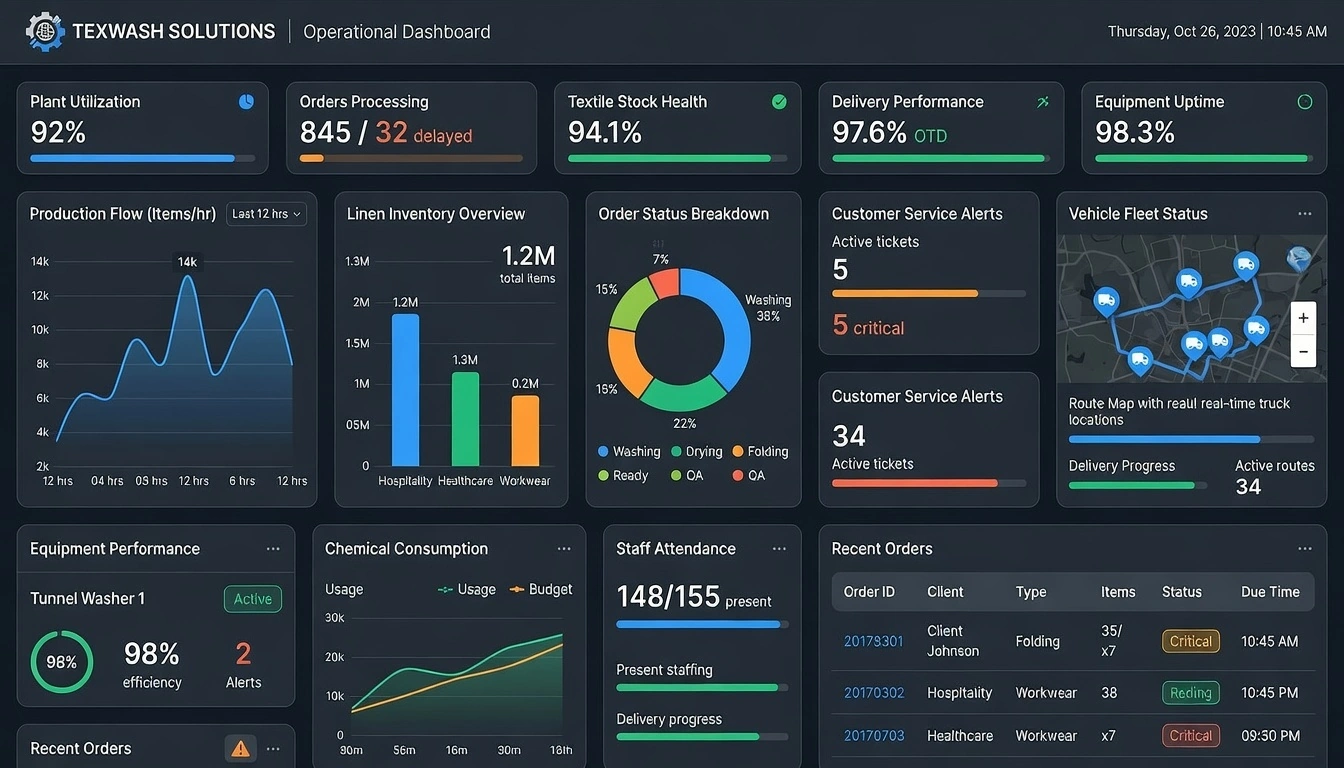Select a blue truck marker on the fleet map
1344x768 pixels.
click(1246, 265)
